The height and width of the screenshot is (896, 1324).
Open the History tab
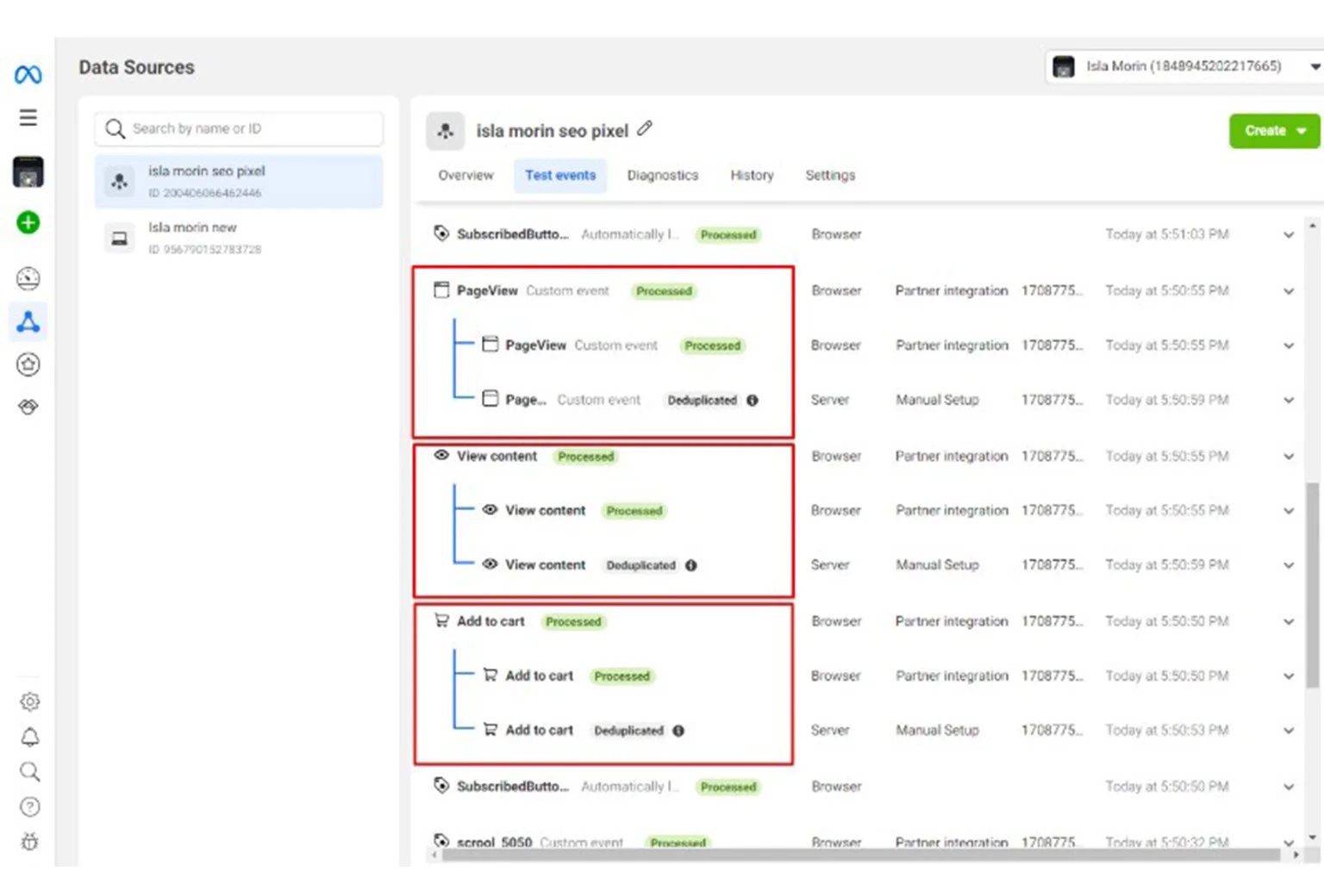[752, 175]
